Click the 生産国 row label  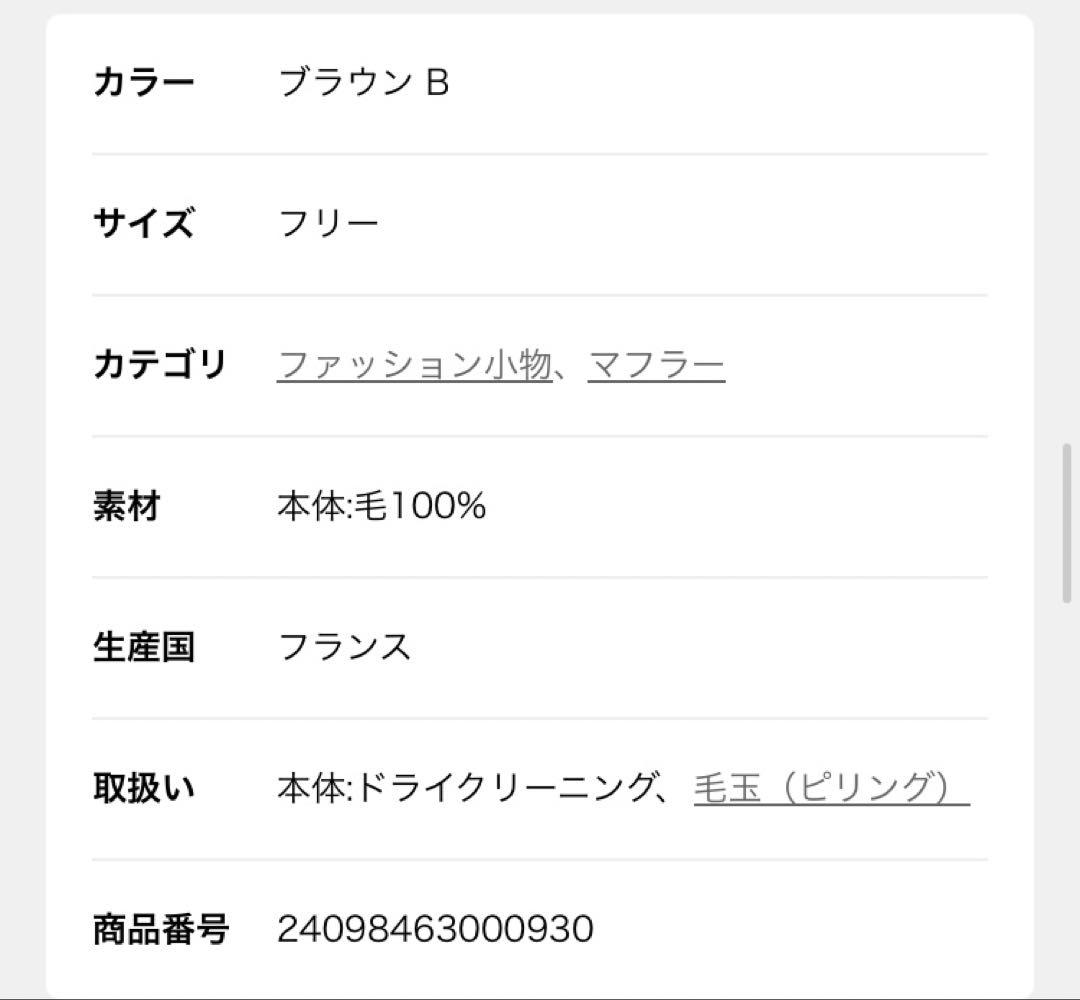coord(143,647)
